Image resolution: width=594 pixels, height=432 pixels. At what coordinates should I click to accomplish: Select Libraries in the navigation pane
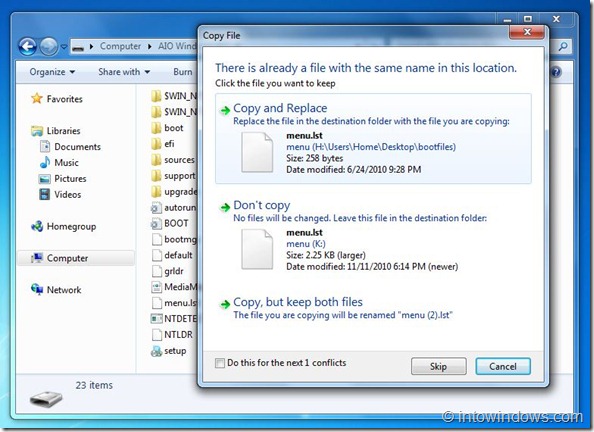tap(63, 131)
